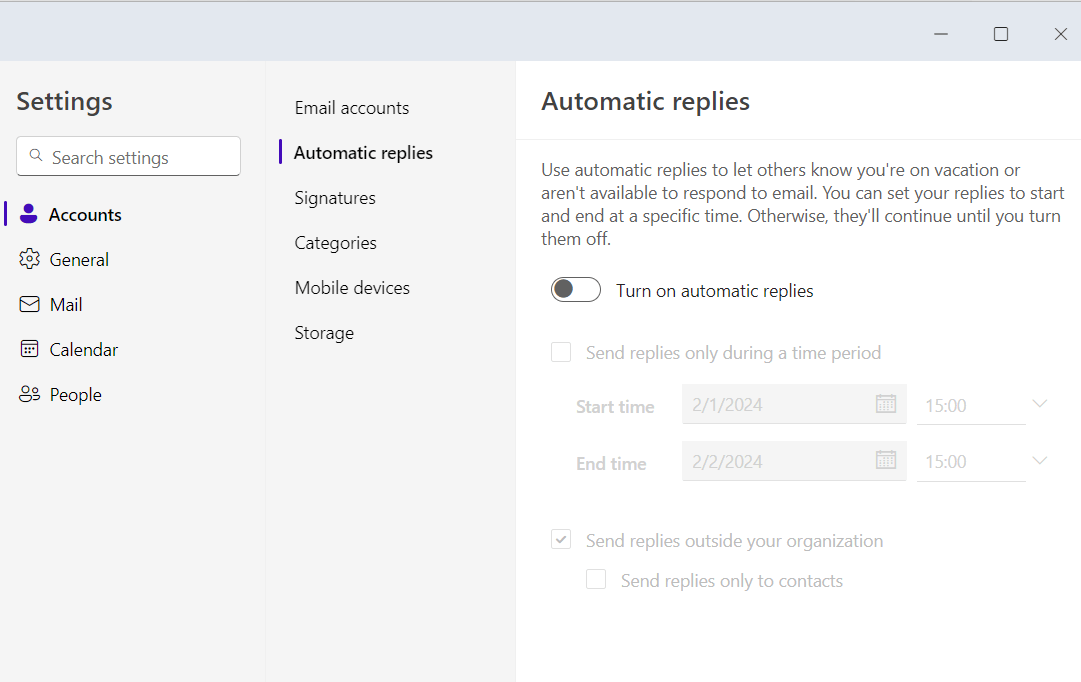
Task: Maximize the Settings window
Action: [1000, 34]
